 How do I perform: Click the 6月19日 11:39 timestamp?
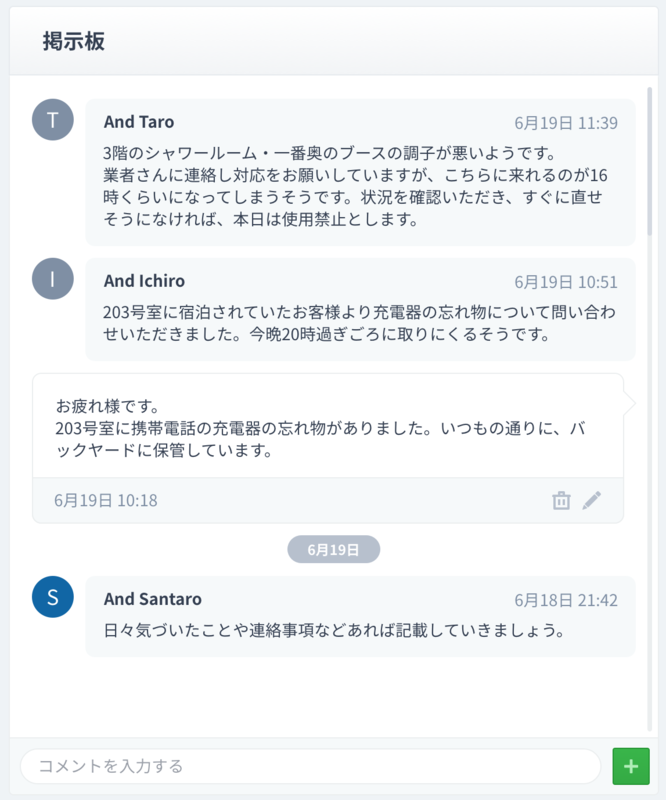click(566, 123)
